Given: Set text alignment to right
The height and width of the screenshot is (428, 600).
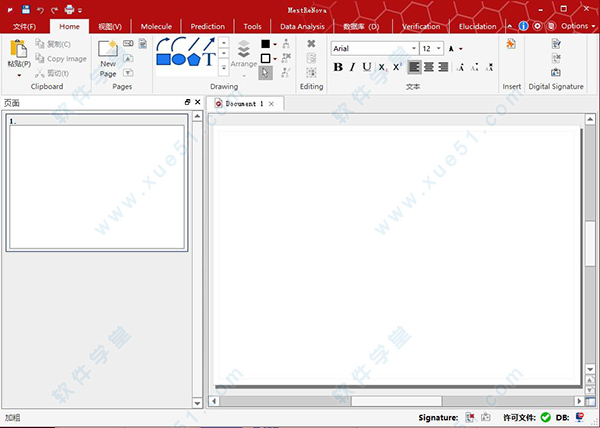Looking at the screenshot, I should pyautogui.click(x=443, y=67).
